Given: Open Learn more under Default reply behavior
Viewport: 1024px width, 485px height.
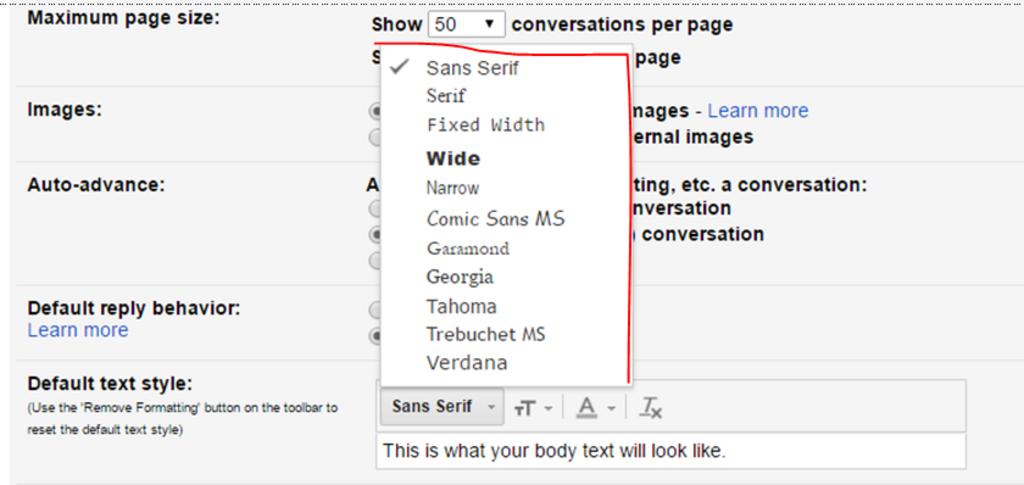Looking at the screenshot, I should (x=78, y=330).
